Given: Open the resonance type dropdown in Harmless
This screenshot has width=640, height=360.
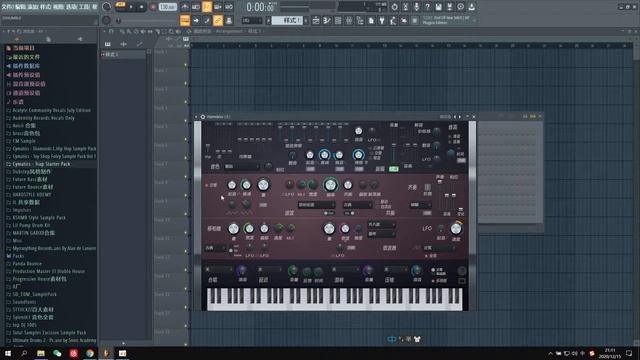Looking at the screenshot, I should [x=357, y=205].
